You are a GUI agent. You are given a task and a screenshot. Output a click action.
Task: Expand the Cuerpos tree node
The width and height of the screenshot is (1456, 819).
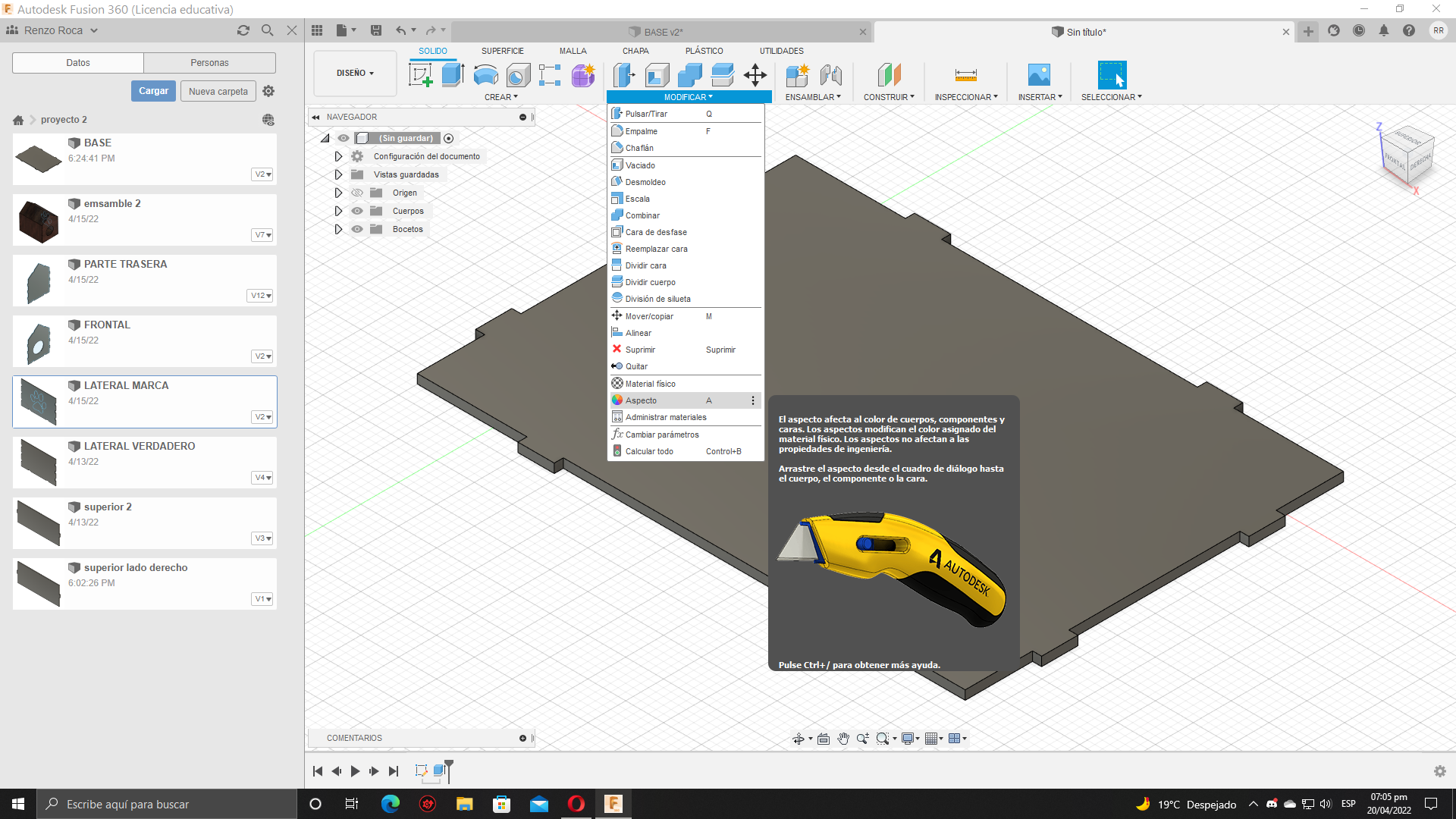click(338, 211)
